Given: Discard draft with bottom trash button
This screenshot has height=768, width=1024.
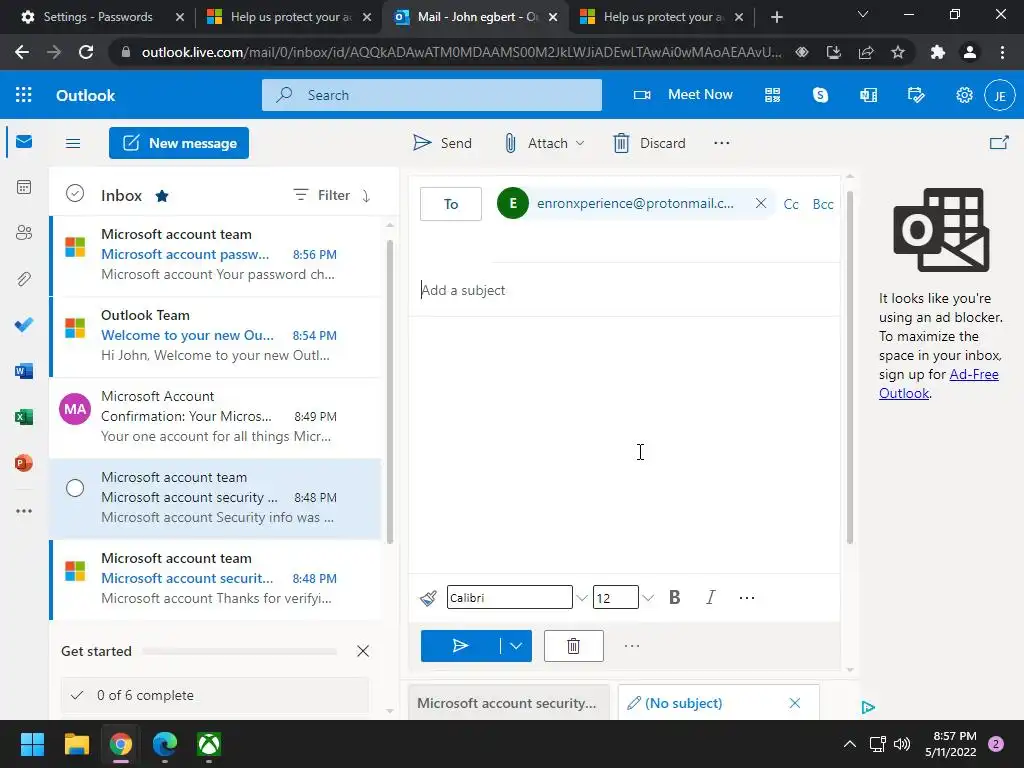Looking at the screenshot, I should click(x=573, y=646).
